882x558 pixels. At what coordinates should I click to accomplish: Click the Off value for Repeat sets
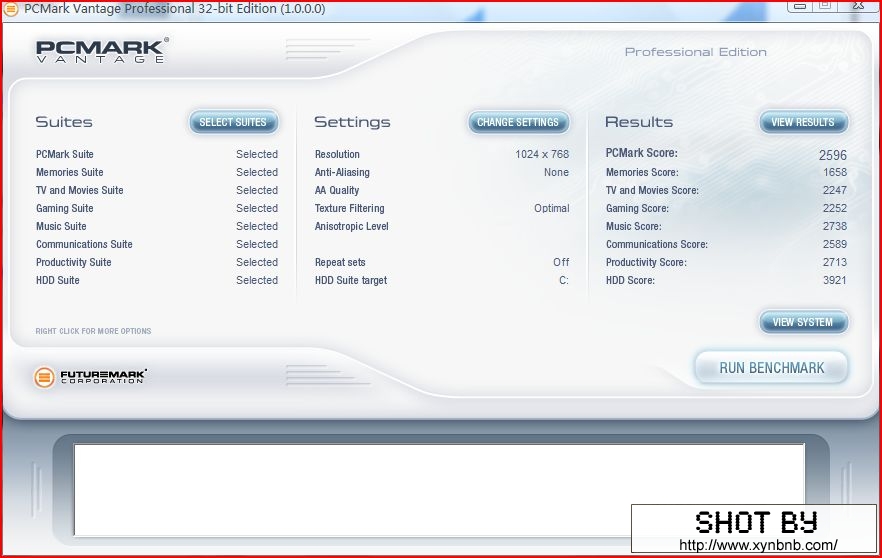click(x=561, y=262)
